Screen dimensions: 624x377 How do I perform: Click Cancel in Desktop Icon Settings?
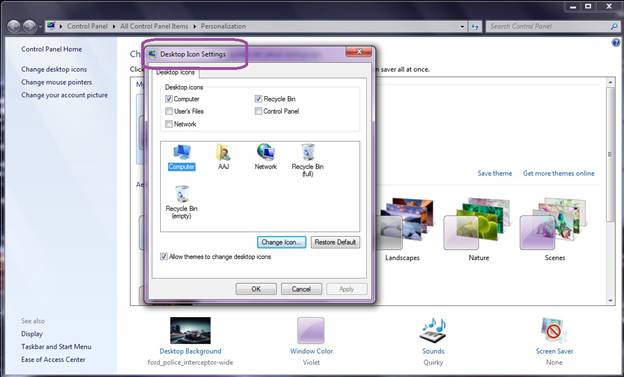301,289
